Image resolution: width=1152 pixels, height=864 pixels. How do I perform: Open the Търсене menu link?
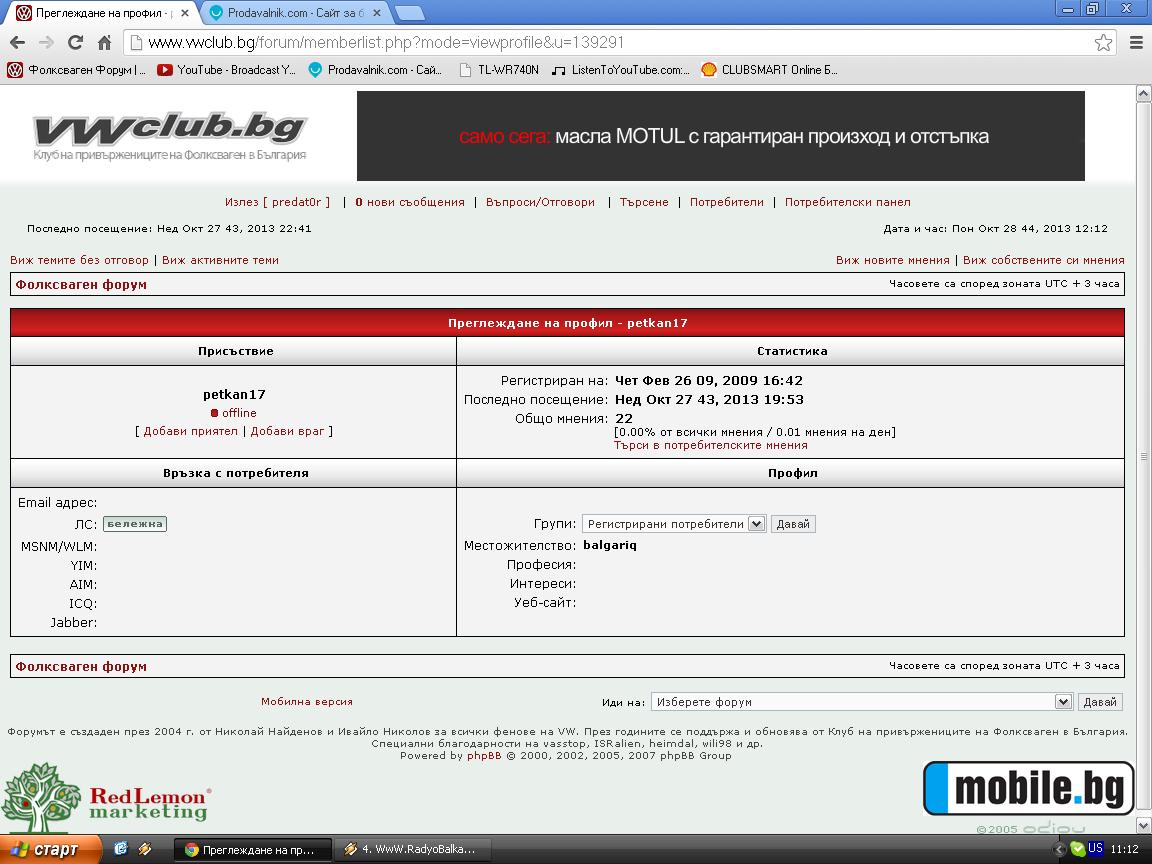pyautogui.click(x=644, y=202)
